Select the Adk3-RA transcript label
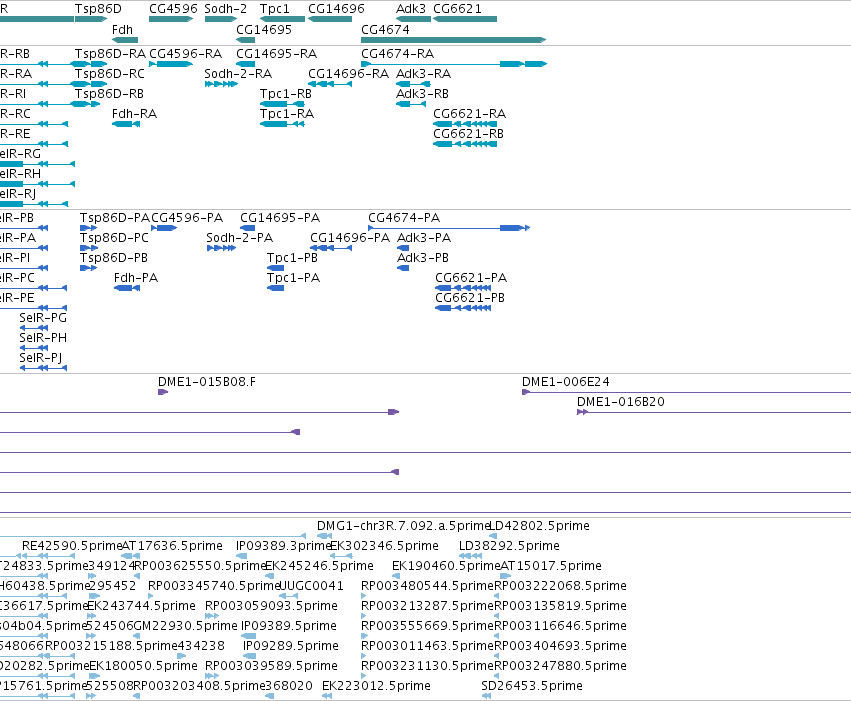Viewport: 851px width, 701px height. (423, 74)
